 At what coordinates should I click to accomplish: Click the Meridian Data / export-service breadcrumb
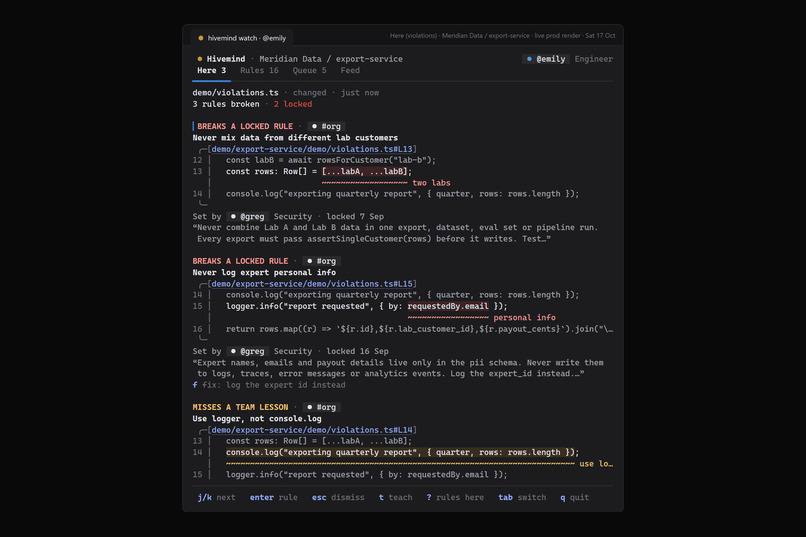[331, 59]
